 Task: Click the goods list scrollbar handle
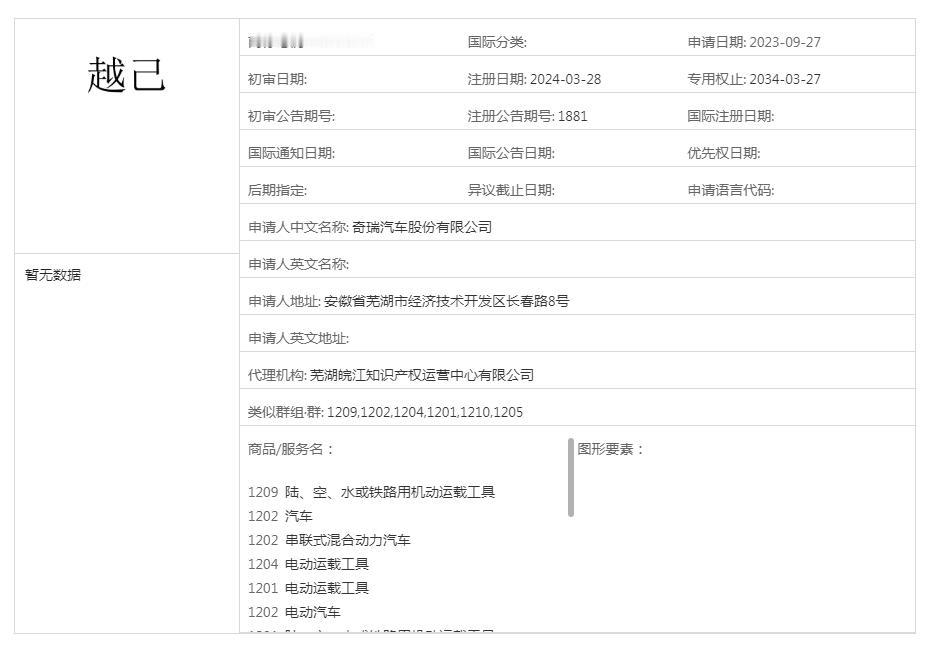pos(570,477)
